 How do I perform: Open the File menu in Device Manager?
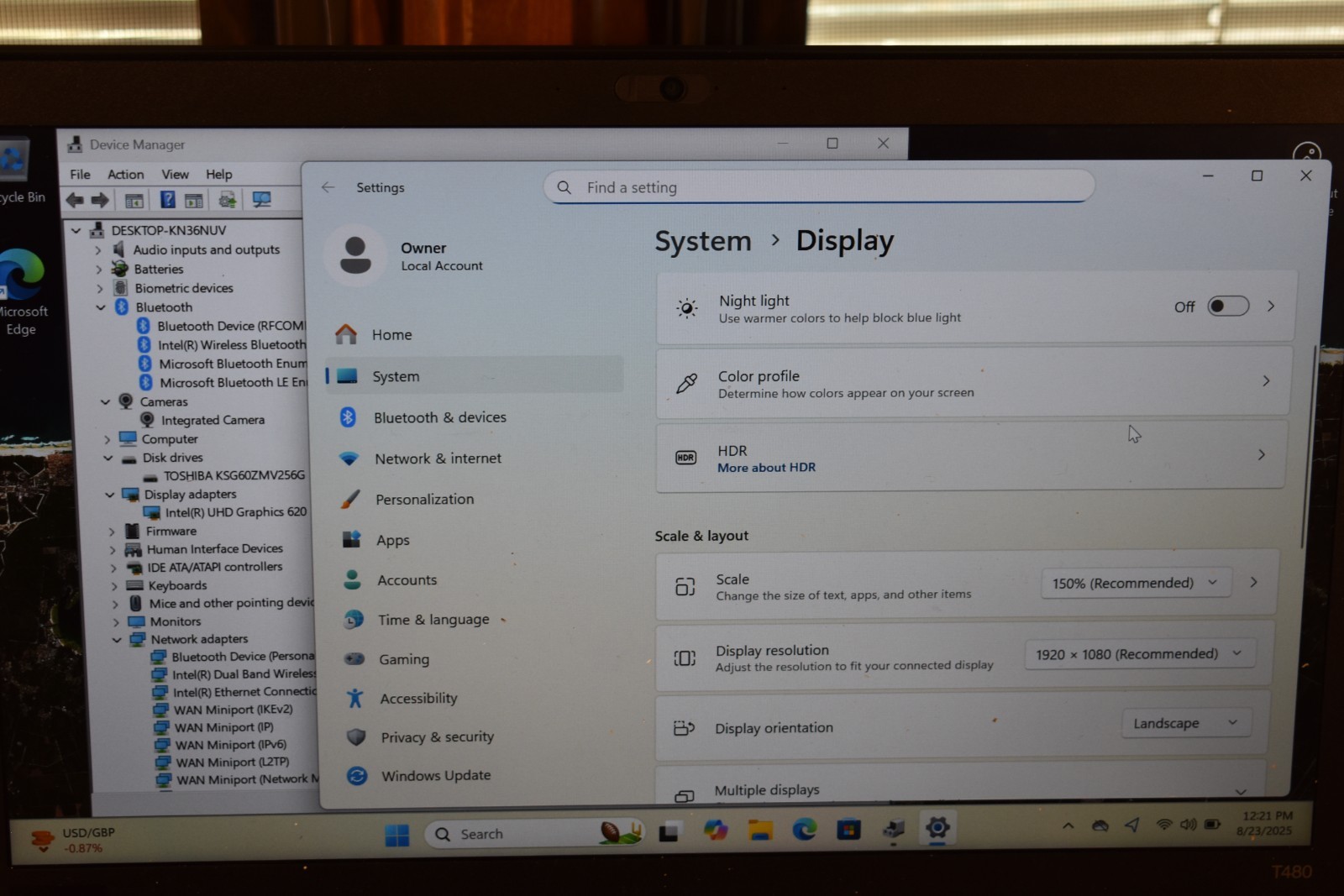point(81,175)
